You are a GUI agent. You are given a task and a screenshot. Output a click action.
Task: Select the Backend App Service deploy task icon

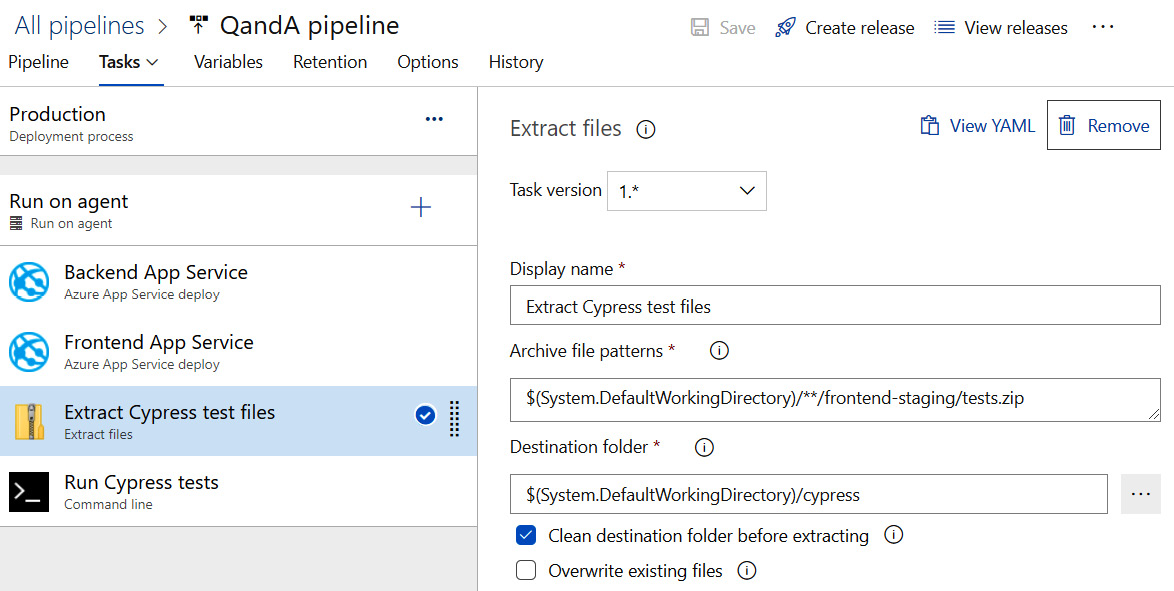pos(30,282)
